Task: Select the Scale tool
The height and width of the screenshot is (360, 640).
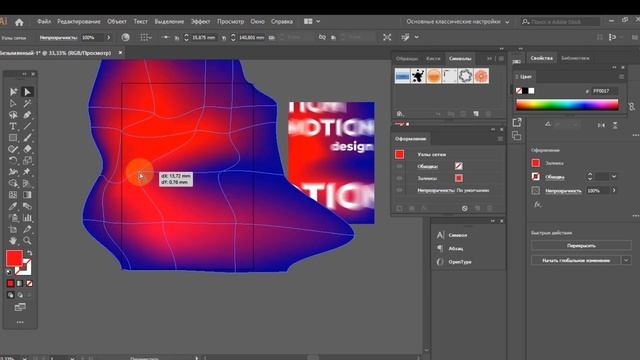Action: pos(27,160)
